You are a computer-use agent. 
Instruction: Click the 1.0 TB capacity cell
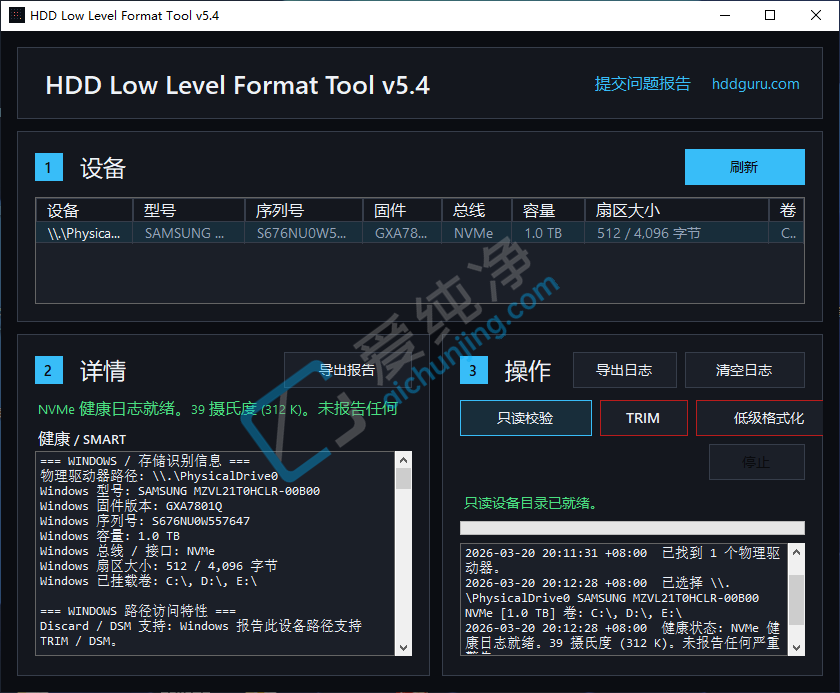tap(548, 233)
